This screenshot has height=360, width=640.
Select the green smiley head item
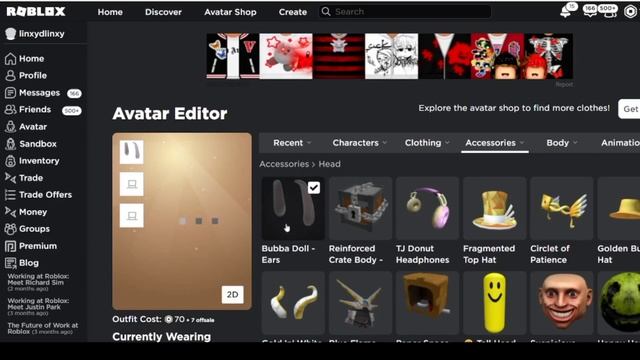tap(619, 303)
